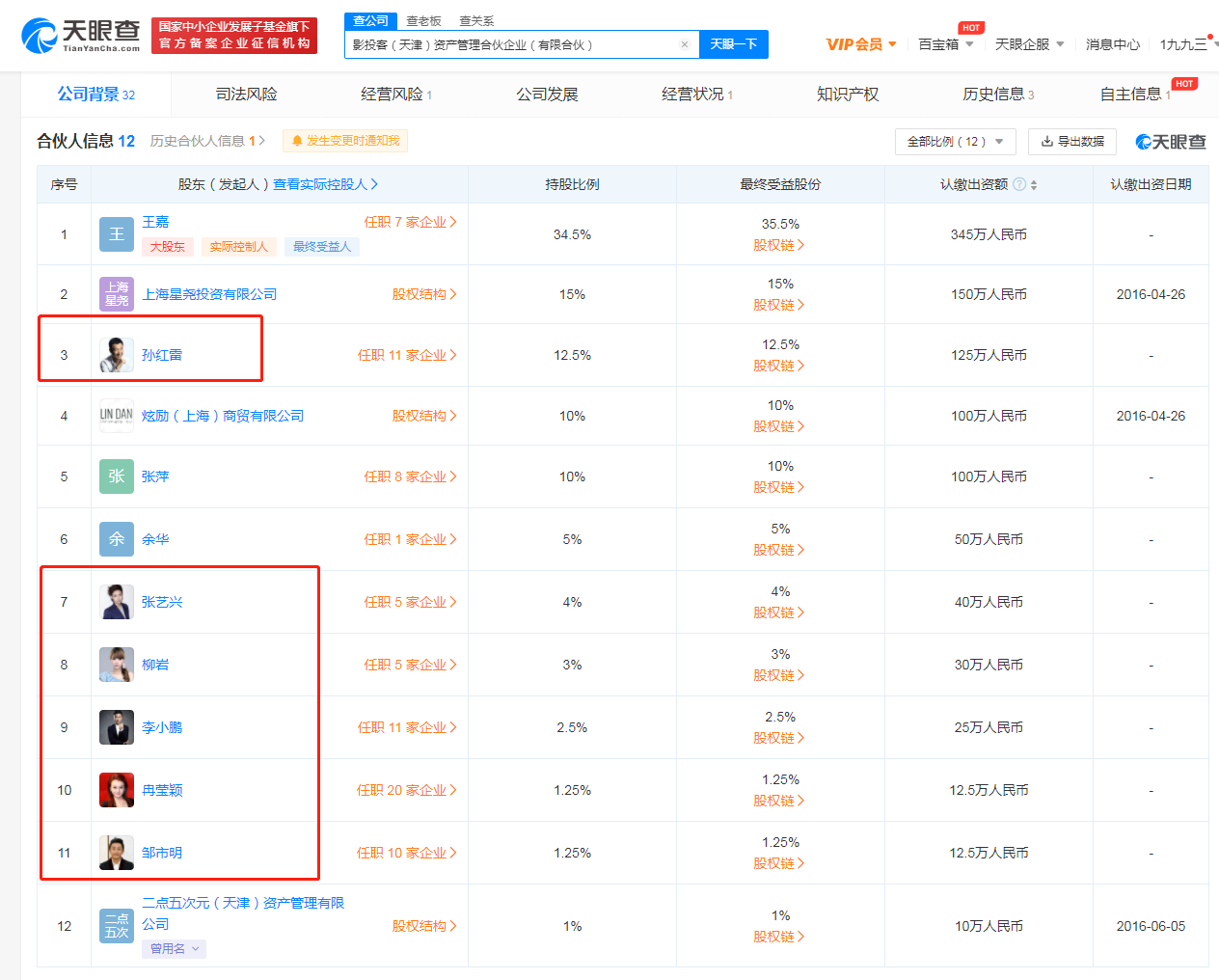Click the Tianyancha logo

coord(81,36)
